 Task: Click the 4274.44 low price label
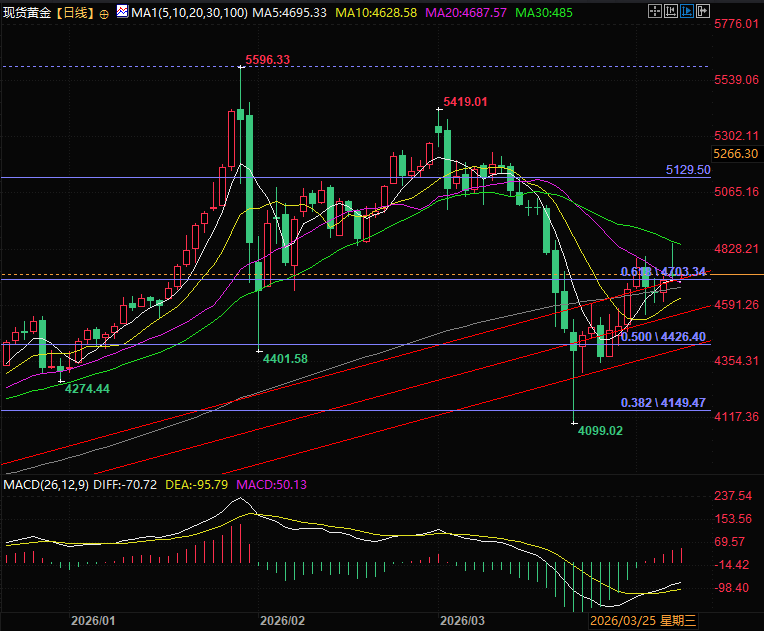coord(87,389)
